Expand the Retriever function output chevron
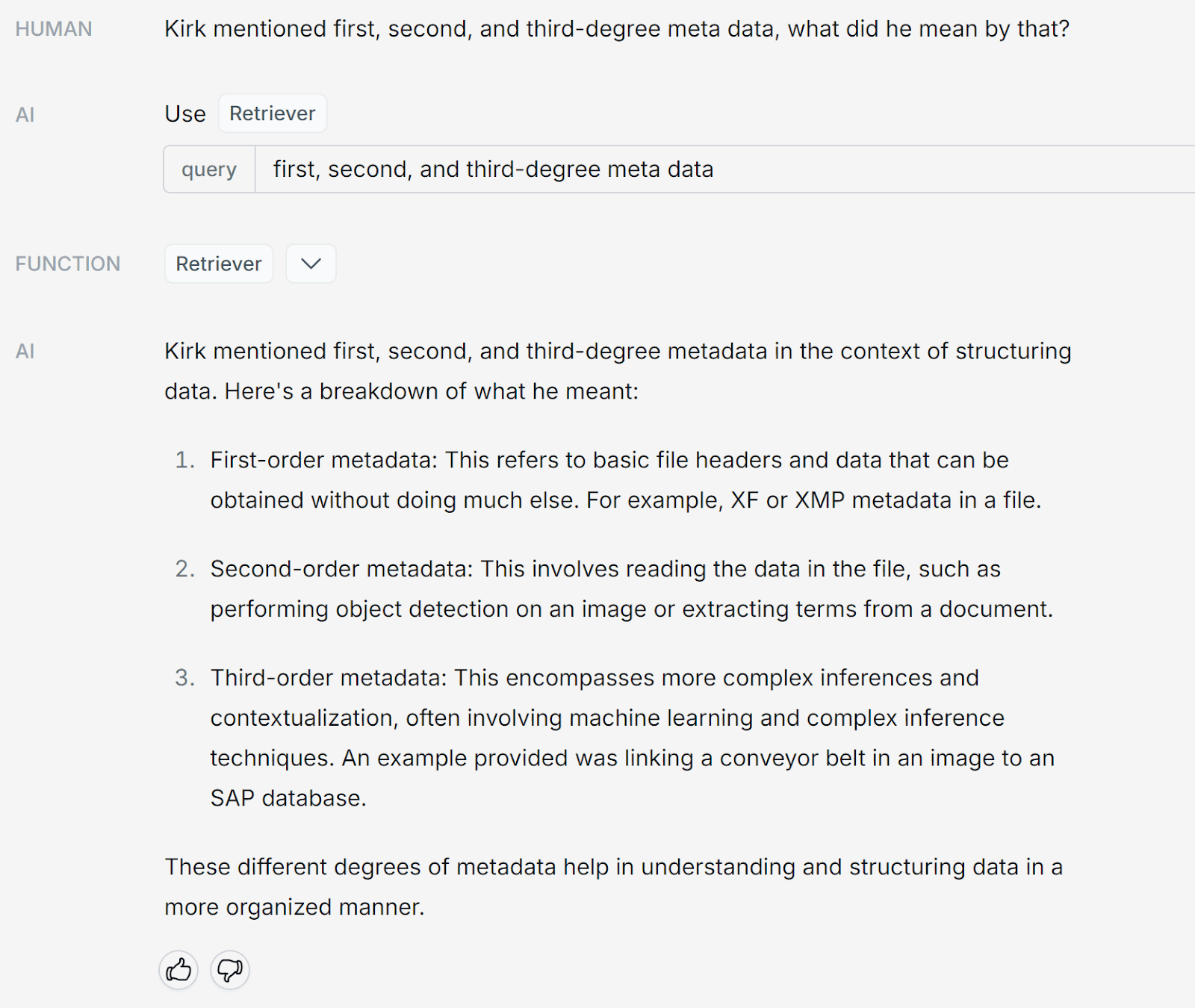This screenshot has width=1195, height=1008. (x=311, y=264)
